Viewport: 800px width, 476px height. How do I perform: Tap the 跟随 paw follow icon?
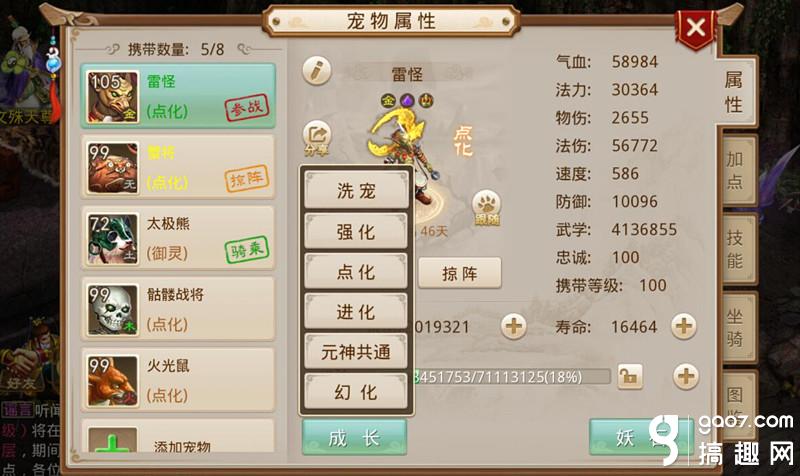(x=487, y=209)
